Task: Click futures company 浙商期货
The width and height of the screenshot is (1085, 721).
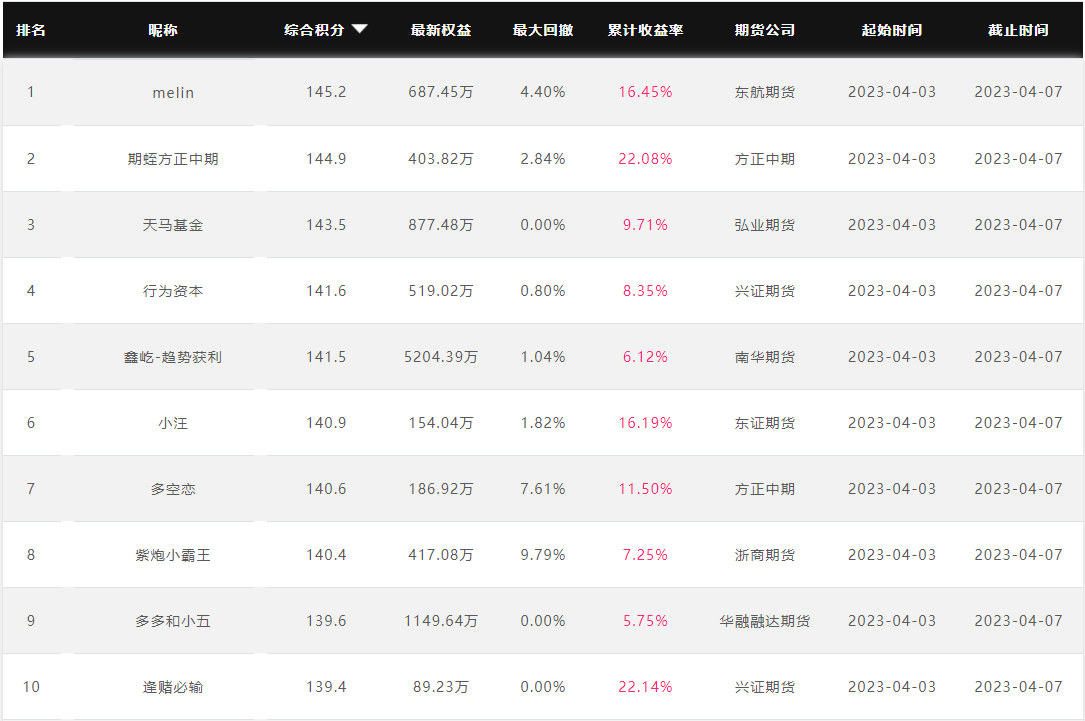Action: point(765,555)
